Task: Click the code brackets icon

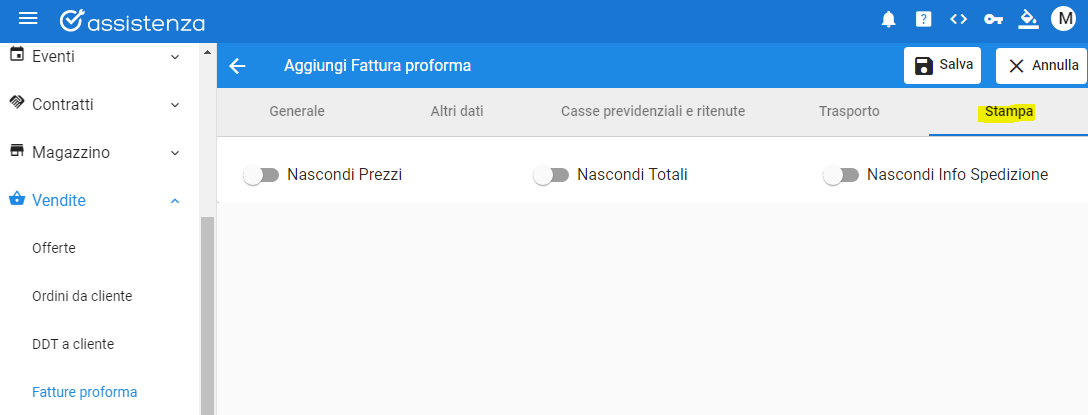Action: tap(958, 19)
